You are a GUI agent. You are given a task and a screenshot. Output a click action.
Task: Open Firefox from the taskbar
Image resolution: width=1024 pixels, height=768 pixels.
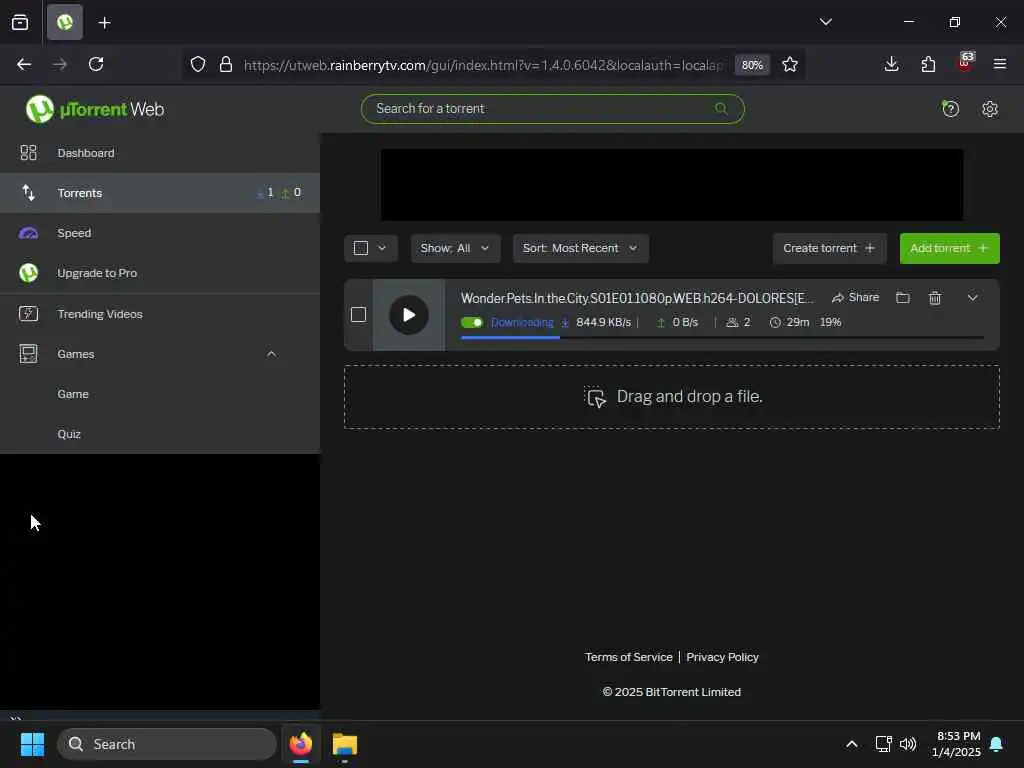click(x=301, y=744)
